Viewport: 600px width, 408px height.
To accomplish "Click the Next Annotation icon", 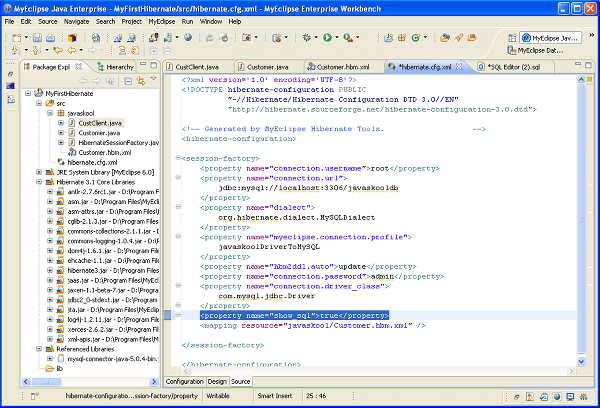I will (16, 50).
